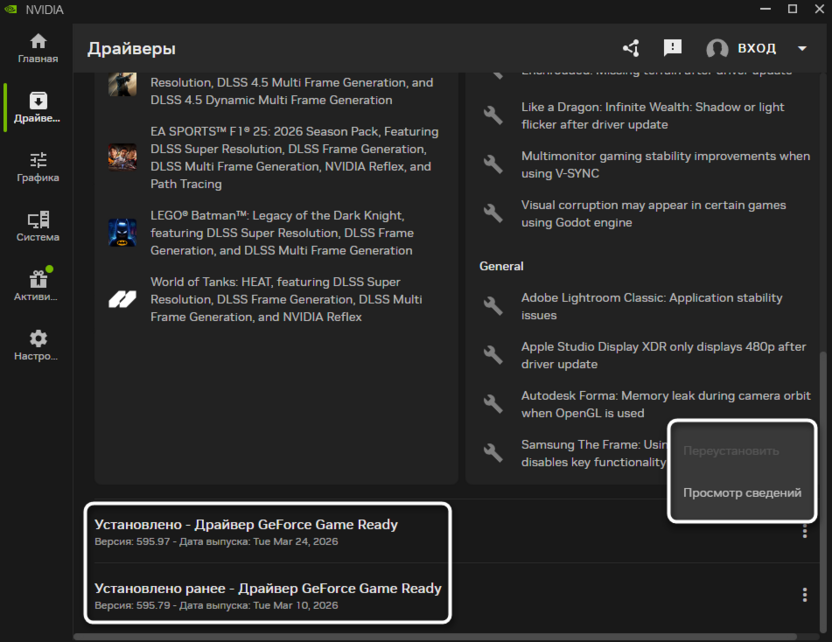Click wrench icon for Adobe Lightroom Classic
Viewport: 832px width, 642px height.
[493, 306]
